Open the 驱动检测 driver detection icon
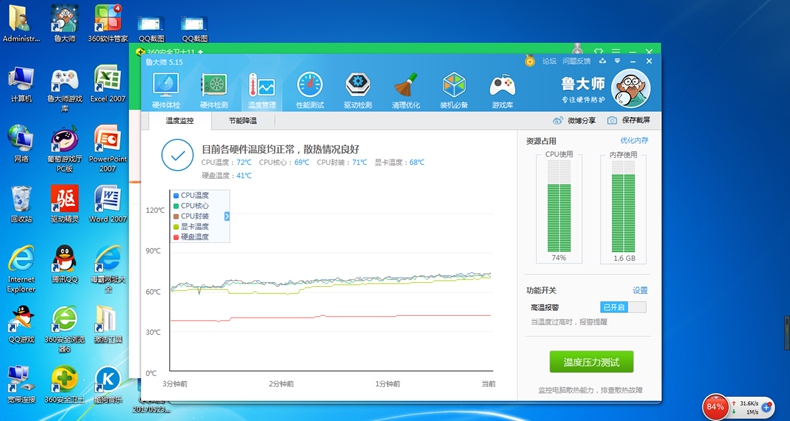This screenshot has height=421, width=790. pyautogui.click(x=358, y=87)
